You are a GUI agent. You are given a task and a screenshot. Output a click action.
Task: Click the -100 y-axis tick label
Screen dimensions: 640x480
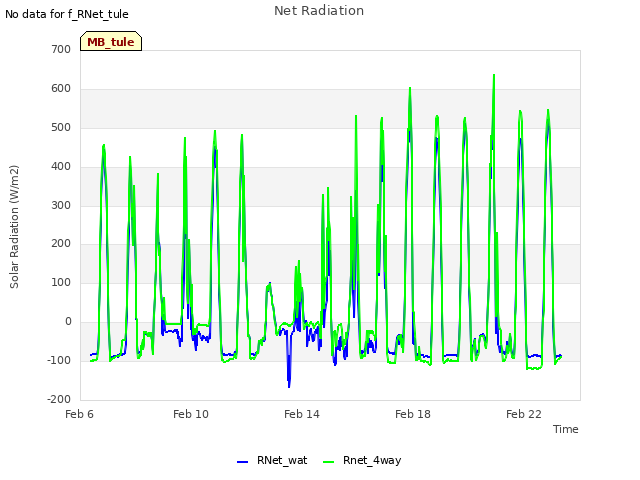pyautogui.click(x=59, y=360)
